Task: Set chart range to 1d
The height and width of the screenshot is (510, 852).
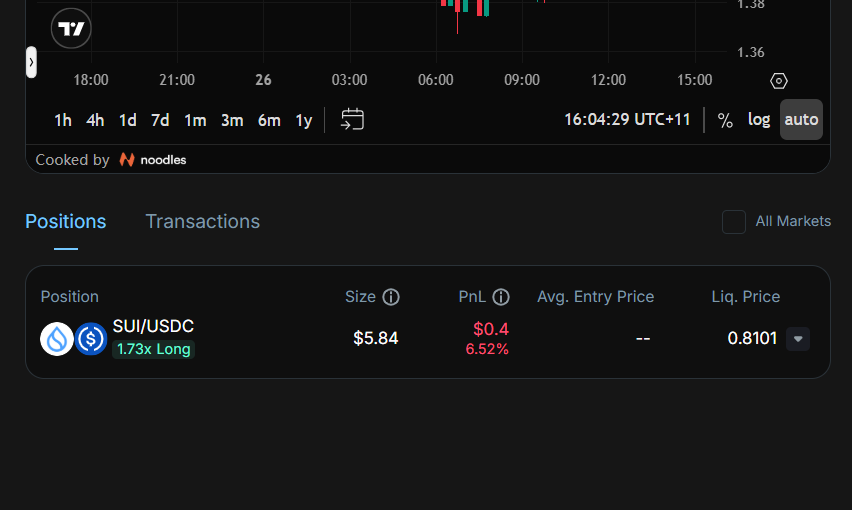Action: click(x=127, y=120)
